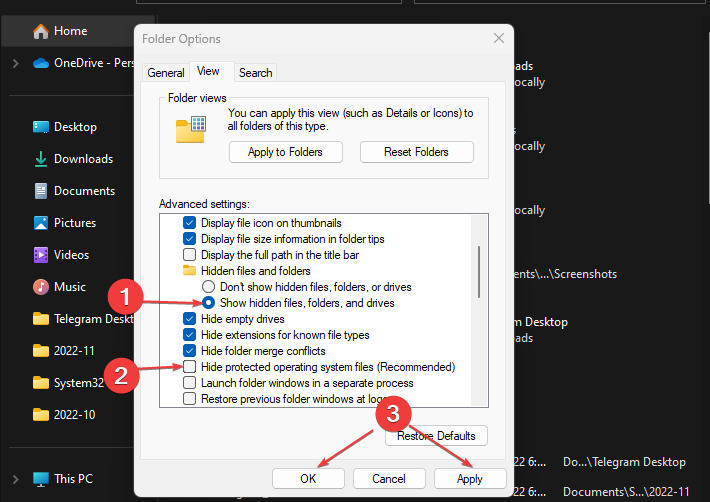
Task: Click the Folder views icon in dialog
Action: [191, 129]
